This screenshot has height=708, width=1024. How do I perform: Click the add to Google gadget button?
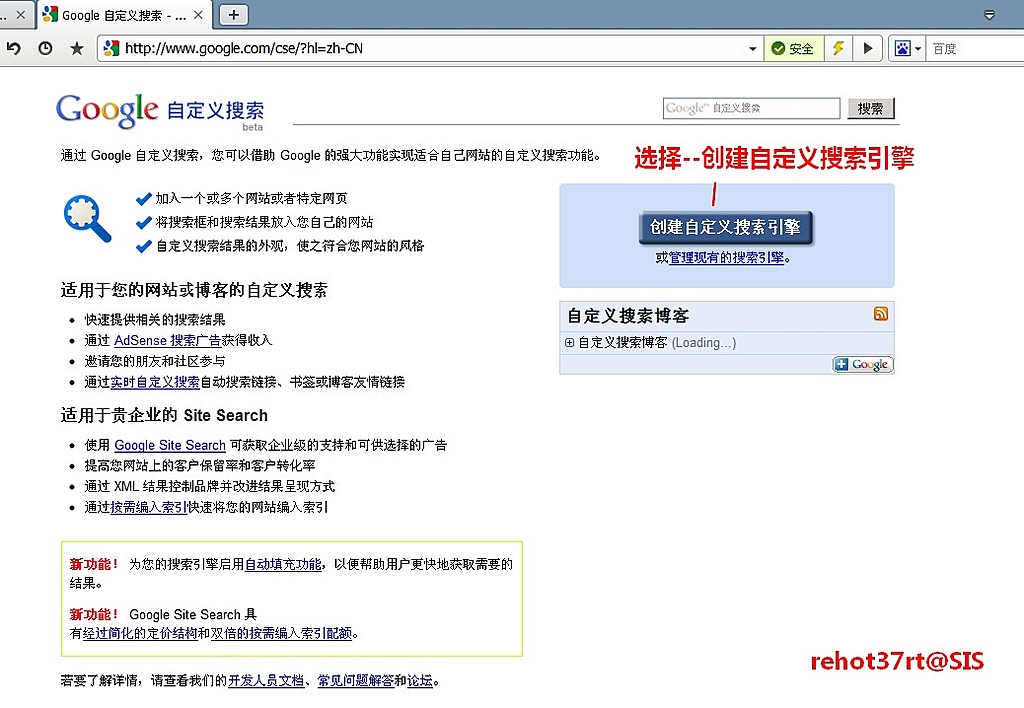click(863, 364)
